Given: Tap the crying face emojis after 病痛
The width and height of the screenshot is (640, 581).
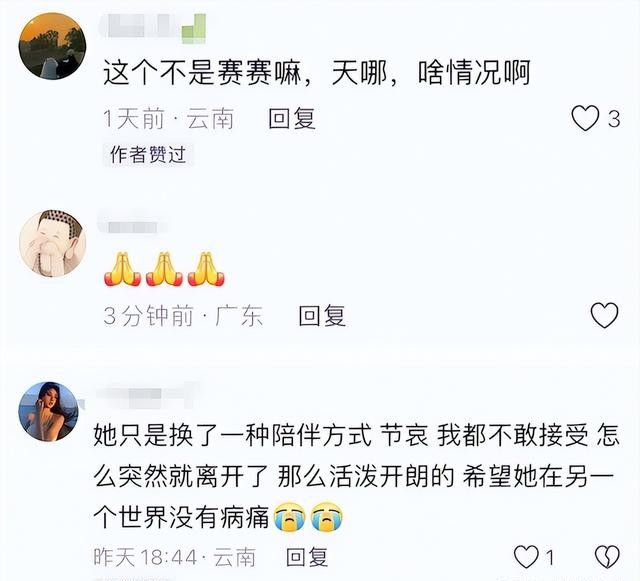Looking at the screenshot, I should tap(308, 516).
